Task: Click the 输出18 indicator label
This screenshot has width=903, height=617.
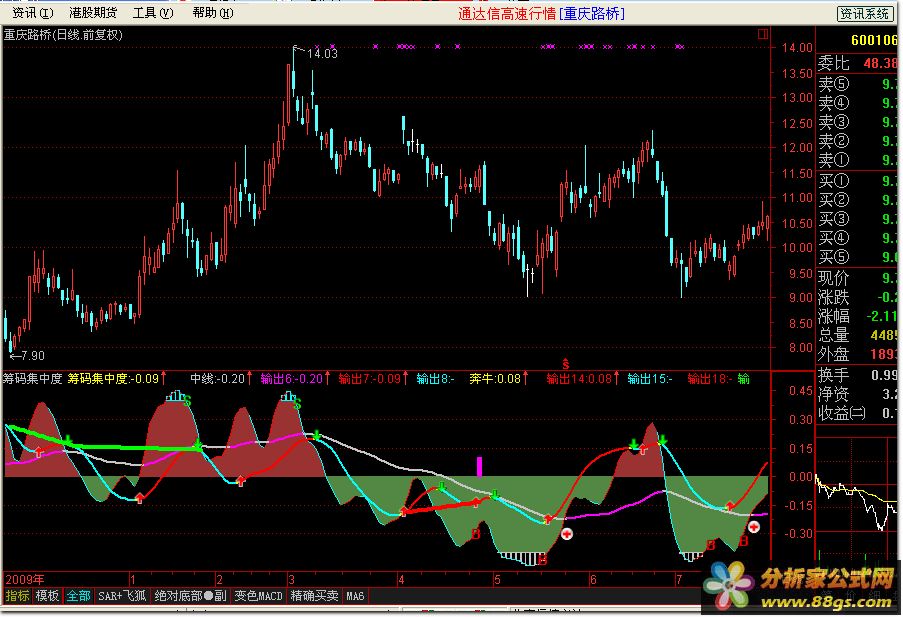Action: (710, 379)
